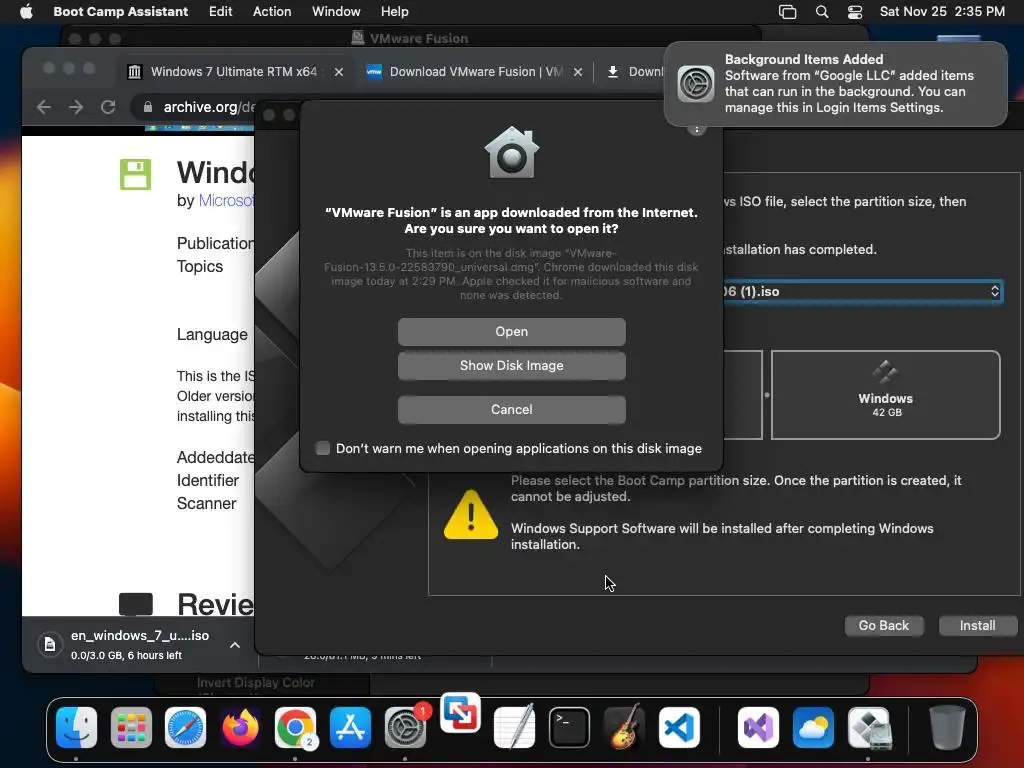Close the Download VMware Fusion tab
1024x768 pixels.
click(x=578, y=72)
